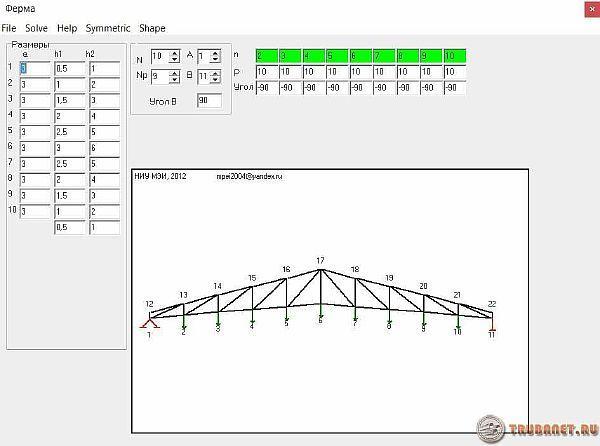Click the roller support icon at node 11
Screen dimensions: 600x446
point(492,326)
